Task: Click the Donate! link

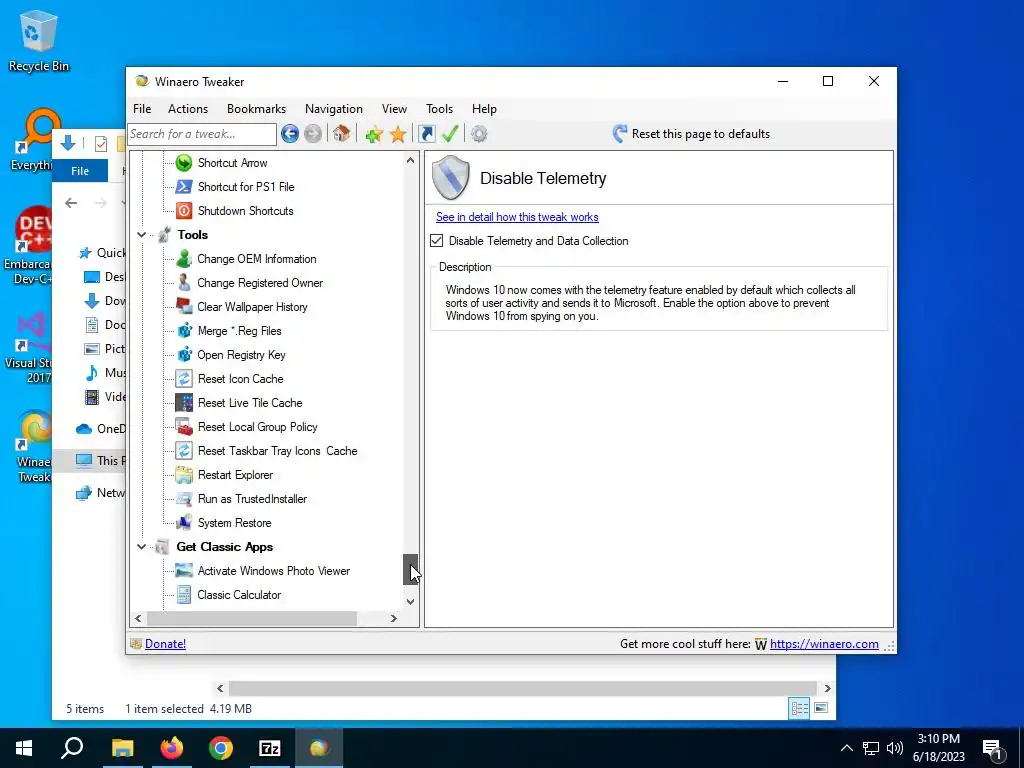Action: click(x=165, y=644)
